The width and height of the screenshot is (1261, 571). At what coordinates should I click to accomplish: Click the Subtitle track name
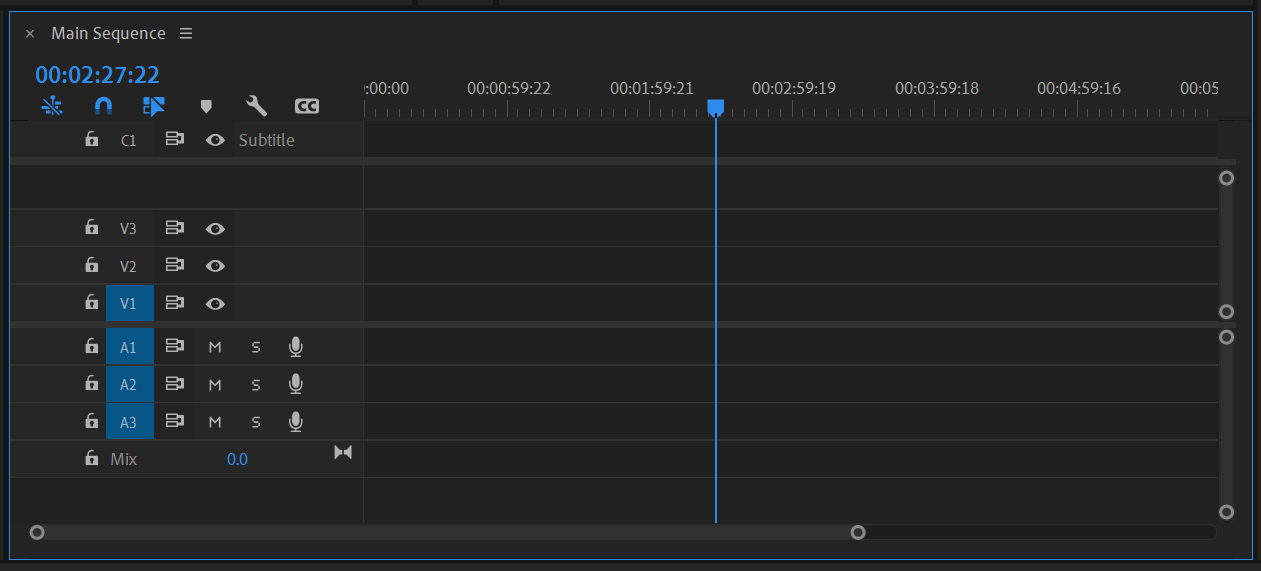tap(266, 140)
